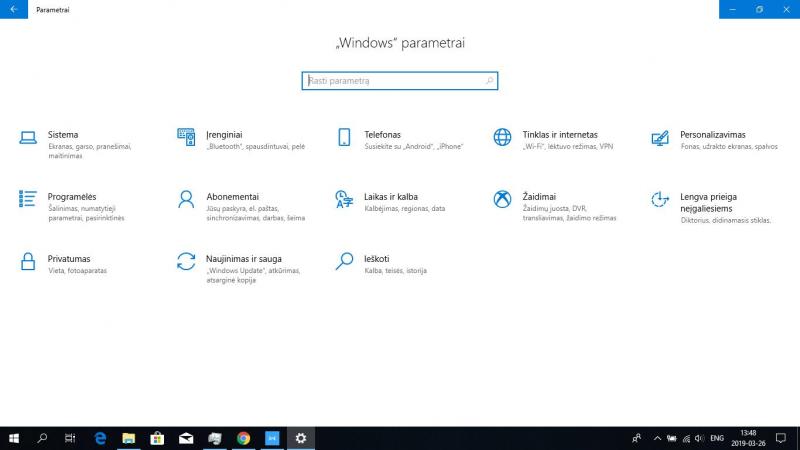Open the Lengva prieiga neįgaliesiems icon
This screenshot has height=450, width=800.
[660, 199]
